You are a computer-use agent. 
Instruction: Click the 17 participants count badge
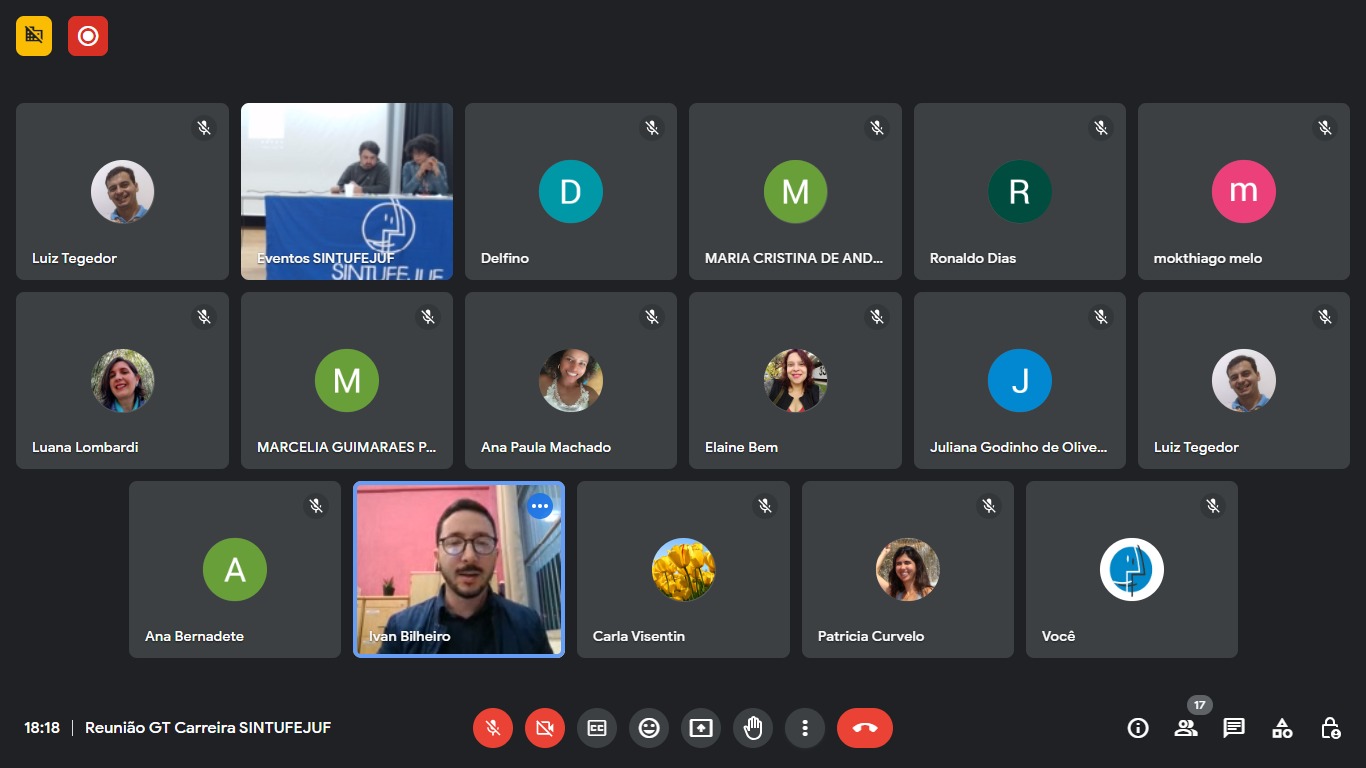tap(1200, 705)
